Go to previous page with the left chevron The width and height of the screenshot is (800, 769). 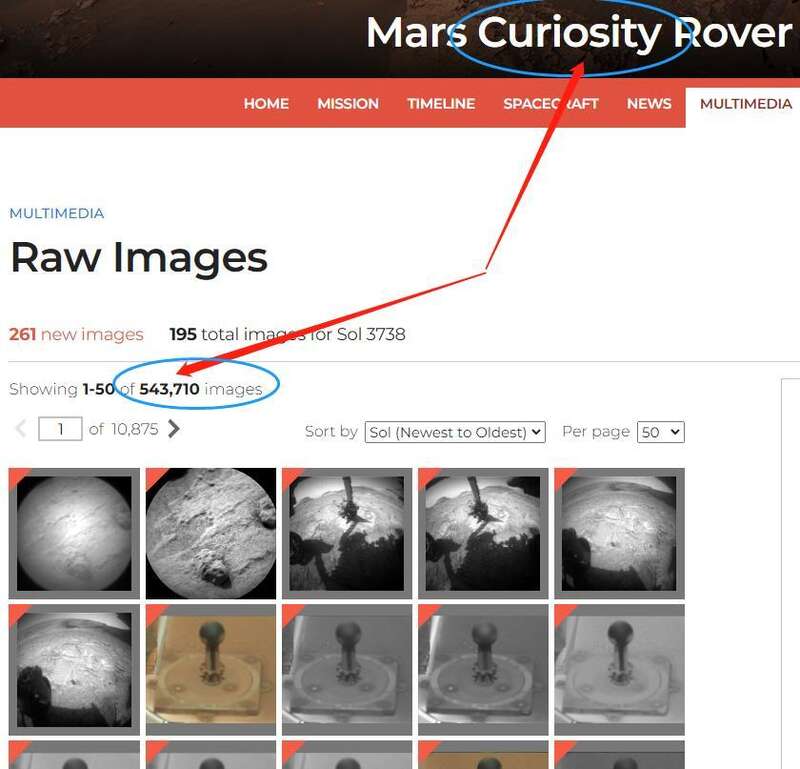click(x=21, y=429)
